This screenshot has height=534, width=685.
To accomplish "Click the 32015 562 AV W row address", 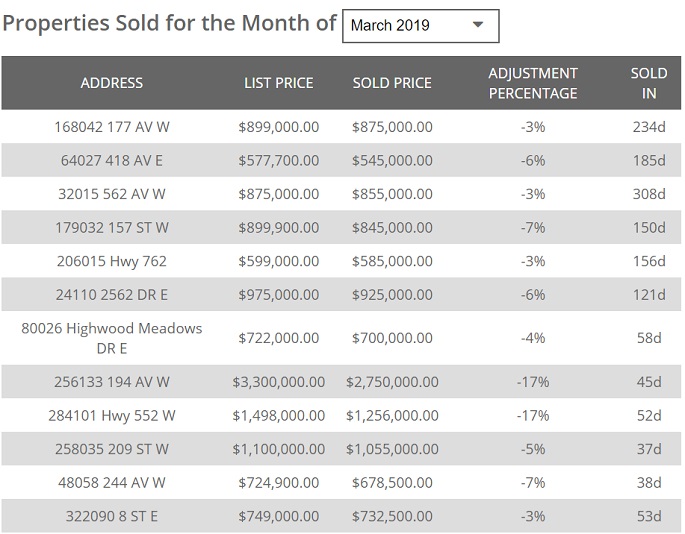I will click(x=112, y=194).
